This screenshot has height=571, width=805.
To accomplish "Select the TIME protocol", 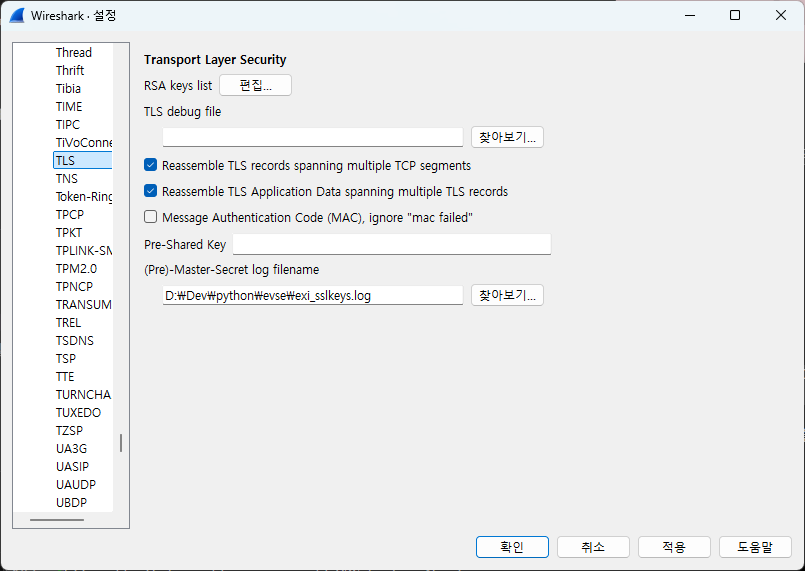I will click(x=69, y=106).
